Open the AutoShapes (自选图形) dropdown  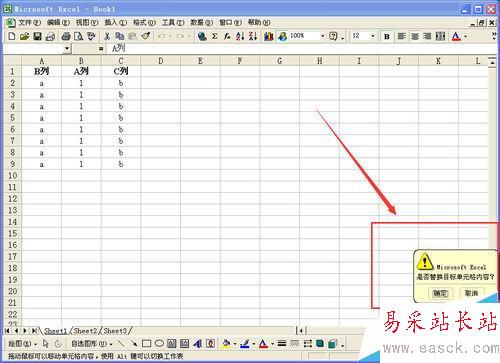92,343
